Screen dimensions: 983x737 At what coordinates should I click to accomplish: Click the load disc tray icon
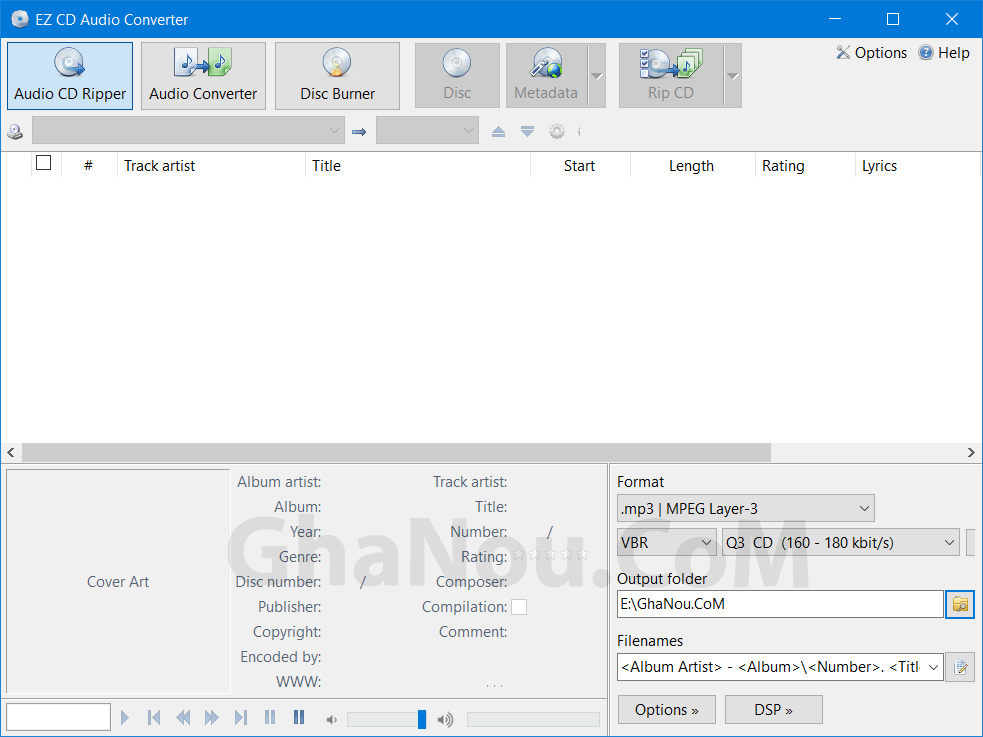pyautogui.click(x=527, y=132)
